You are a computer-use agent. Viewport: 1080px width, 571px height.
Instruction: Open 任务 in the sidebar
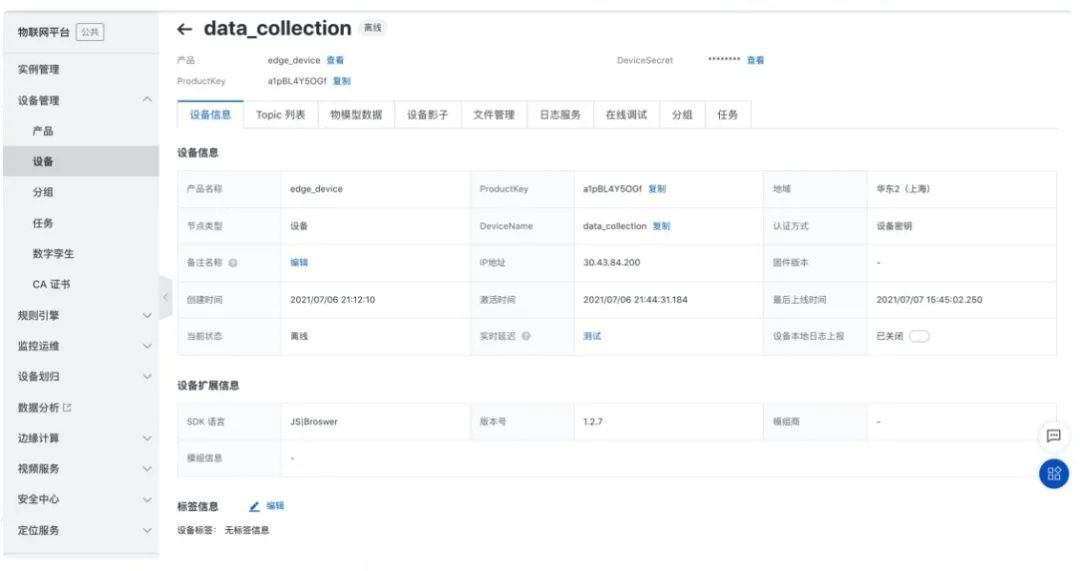(43, 223)
